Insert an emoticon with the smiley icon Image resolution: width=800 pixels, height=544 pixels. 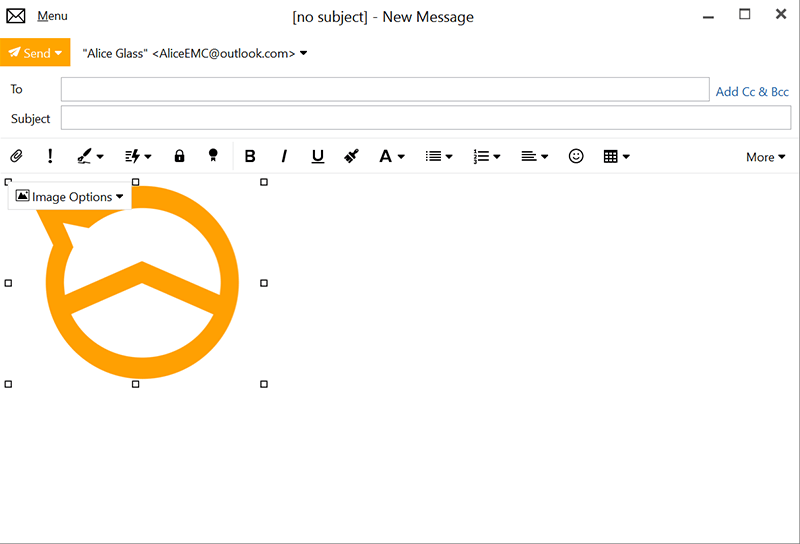576,156
